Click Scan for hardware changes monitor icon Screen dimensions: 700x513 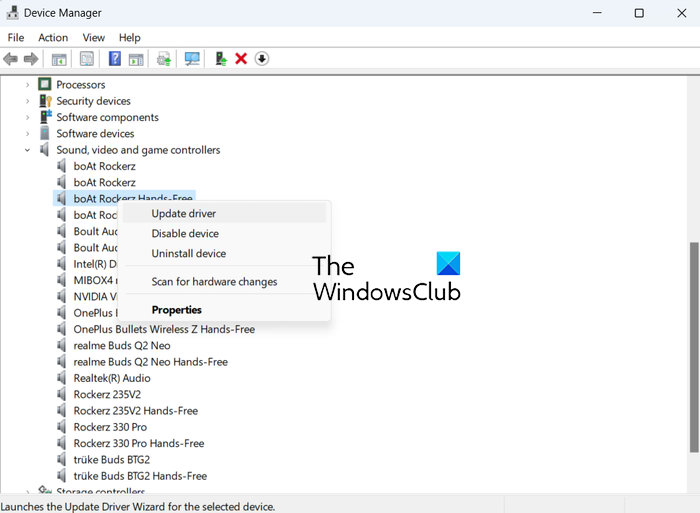point(192,59)
